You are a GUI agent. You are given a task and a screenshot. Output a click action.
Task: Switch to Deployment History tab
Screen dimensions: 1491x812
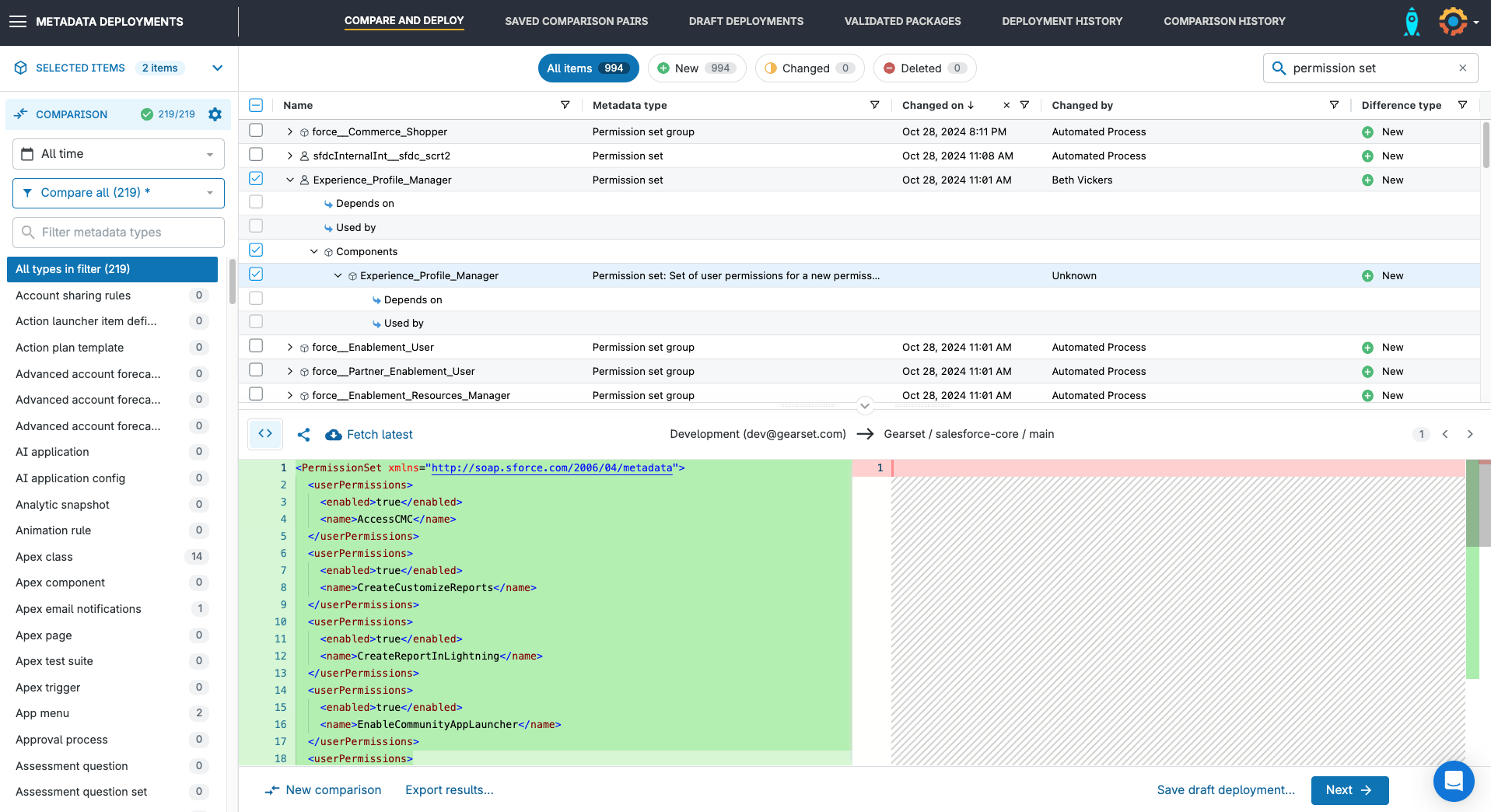[x=1062, y=21]
